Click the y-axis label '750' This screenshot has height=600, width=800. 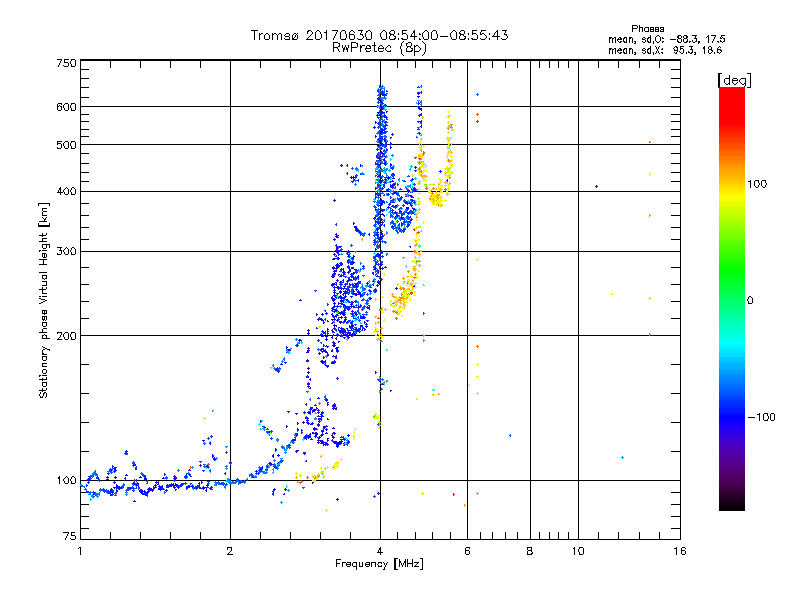(x=66, y=63)
